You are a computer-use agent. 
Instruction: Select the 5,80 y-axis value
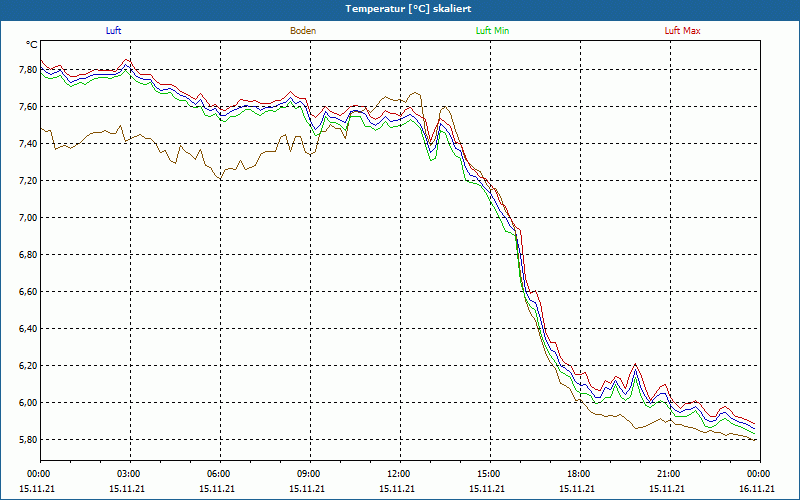[28, 440]
